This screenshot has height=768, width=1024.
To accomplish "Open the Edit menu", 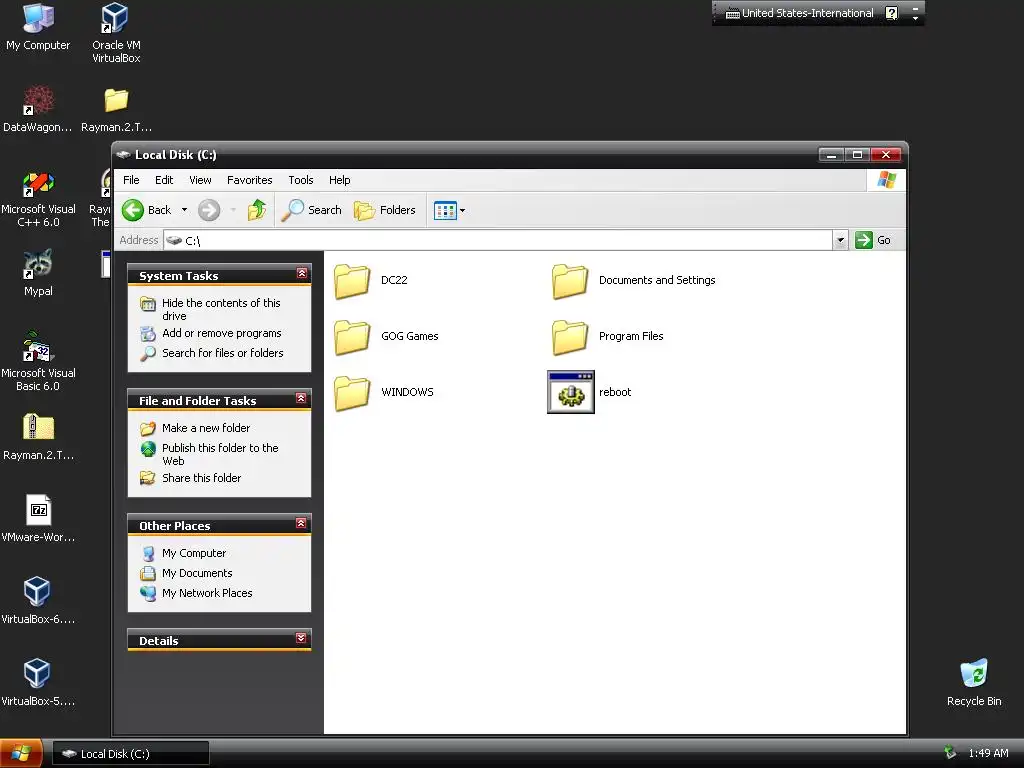I will (164, 180).
